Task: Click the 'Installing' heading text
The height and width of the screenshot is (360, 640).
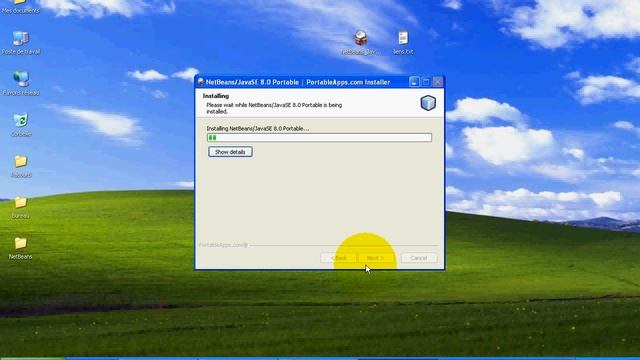Action: (216, 96)
